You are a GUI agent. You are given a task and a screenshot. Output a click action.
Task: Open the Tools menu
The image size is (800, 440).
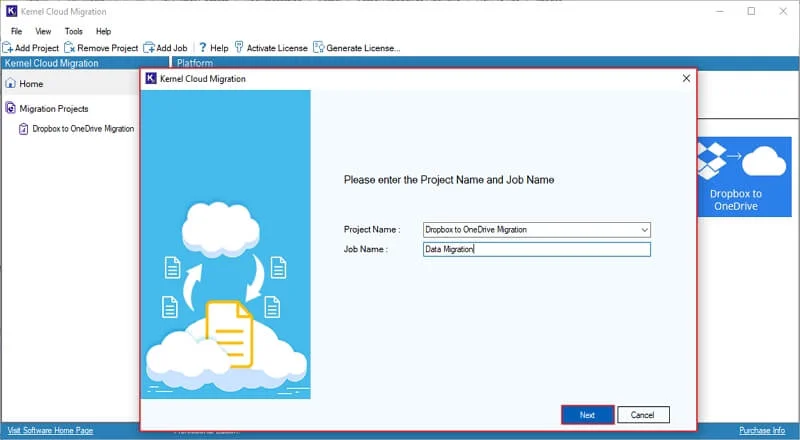point(73,31)
